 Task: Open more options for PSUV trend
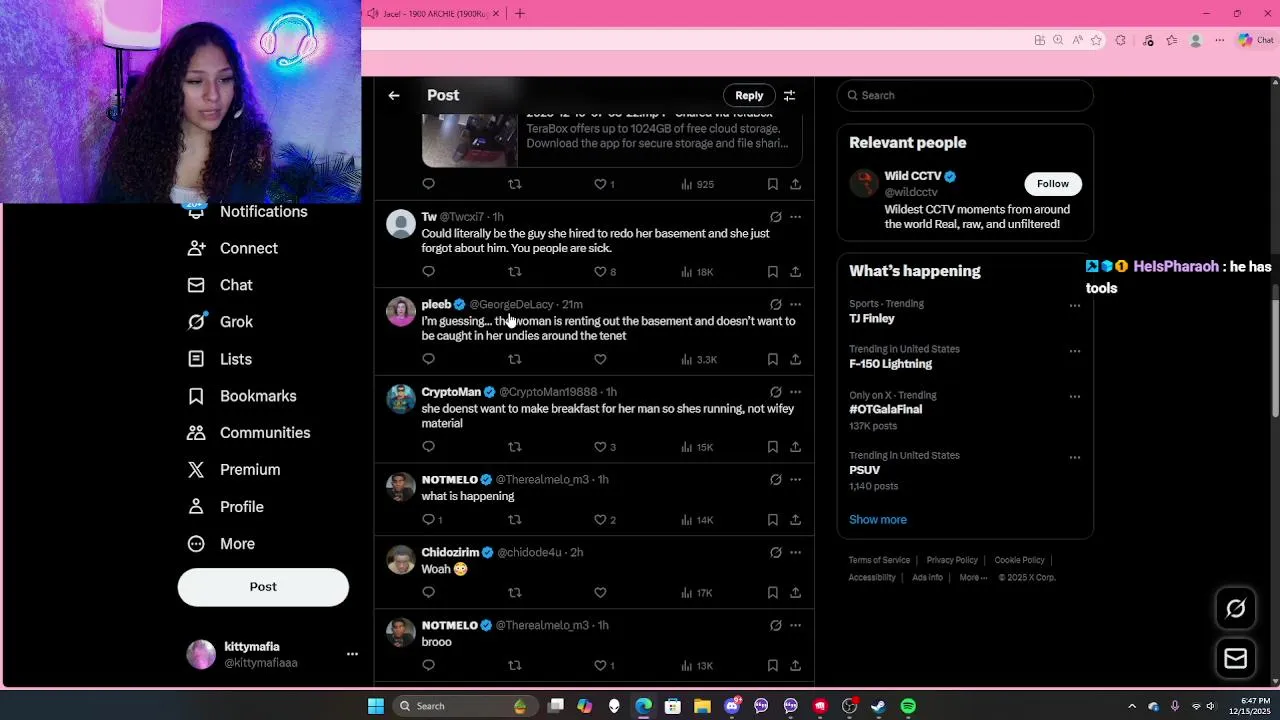[x=1075, y=458]
